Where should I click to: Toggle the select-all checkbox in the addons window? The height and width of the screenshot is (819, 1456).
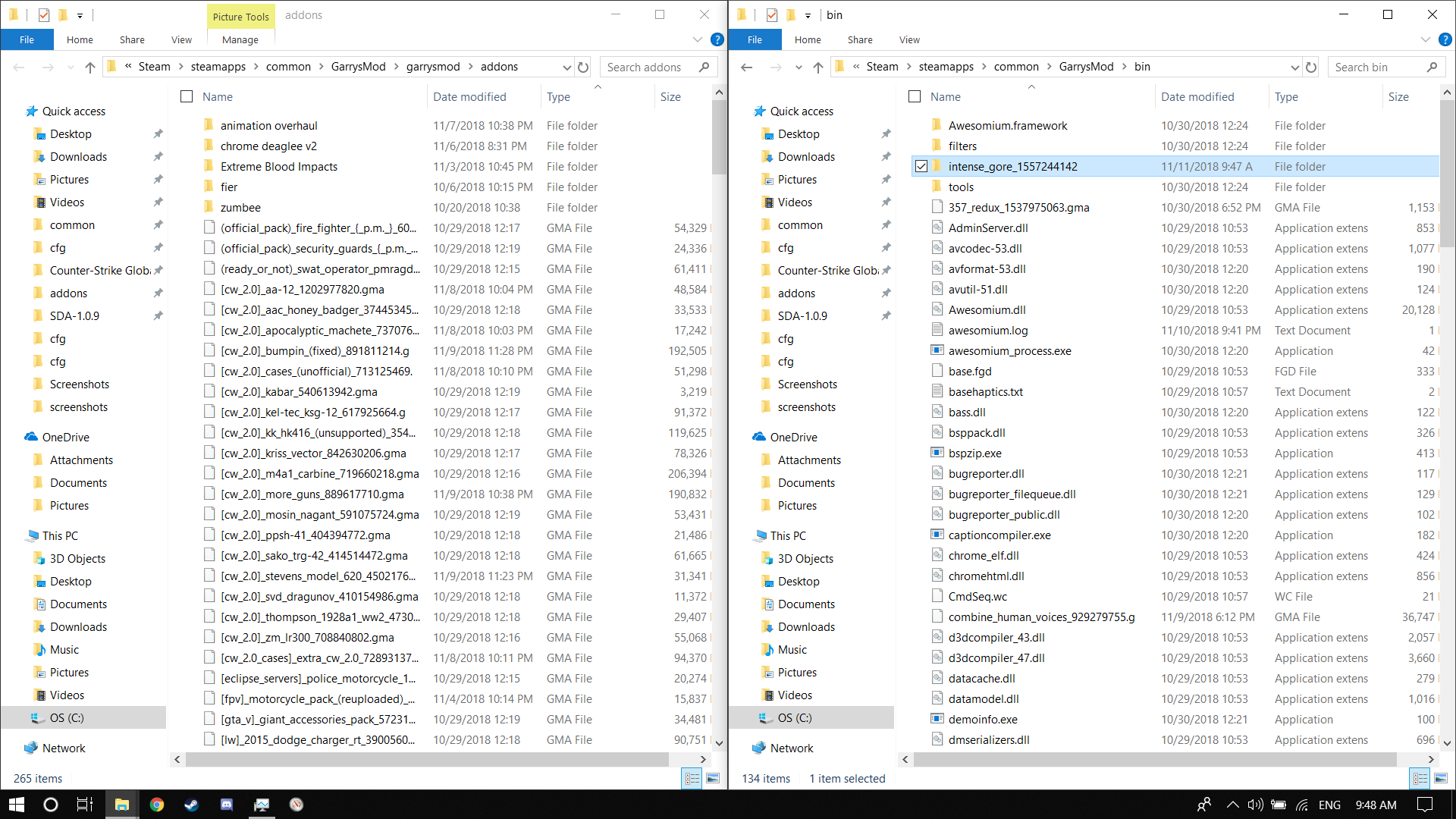[x=187, y=96]
